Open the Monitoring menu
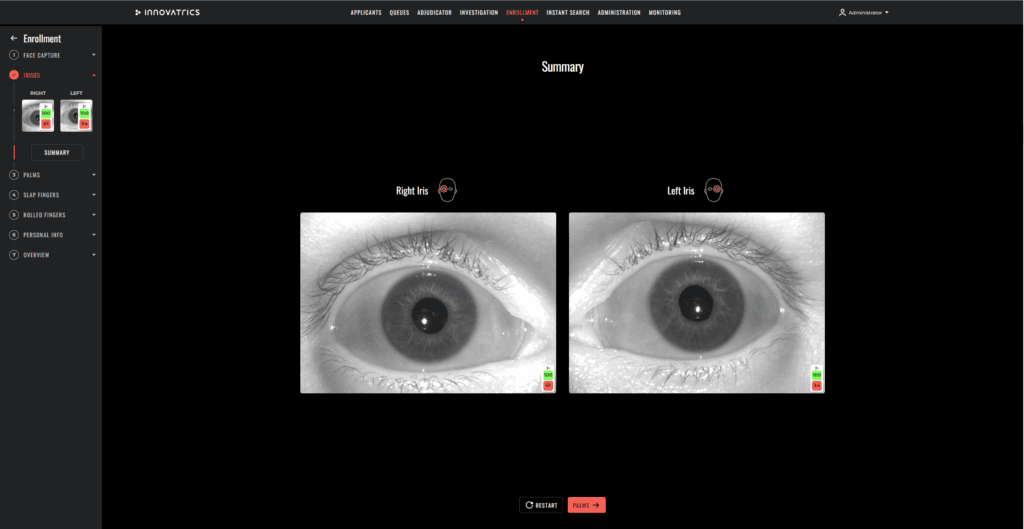1024x529 pixels. (x=665, y=12)
